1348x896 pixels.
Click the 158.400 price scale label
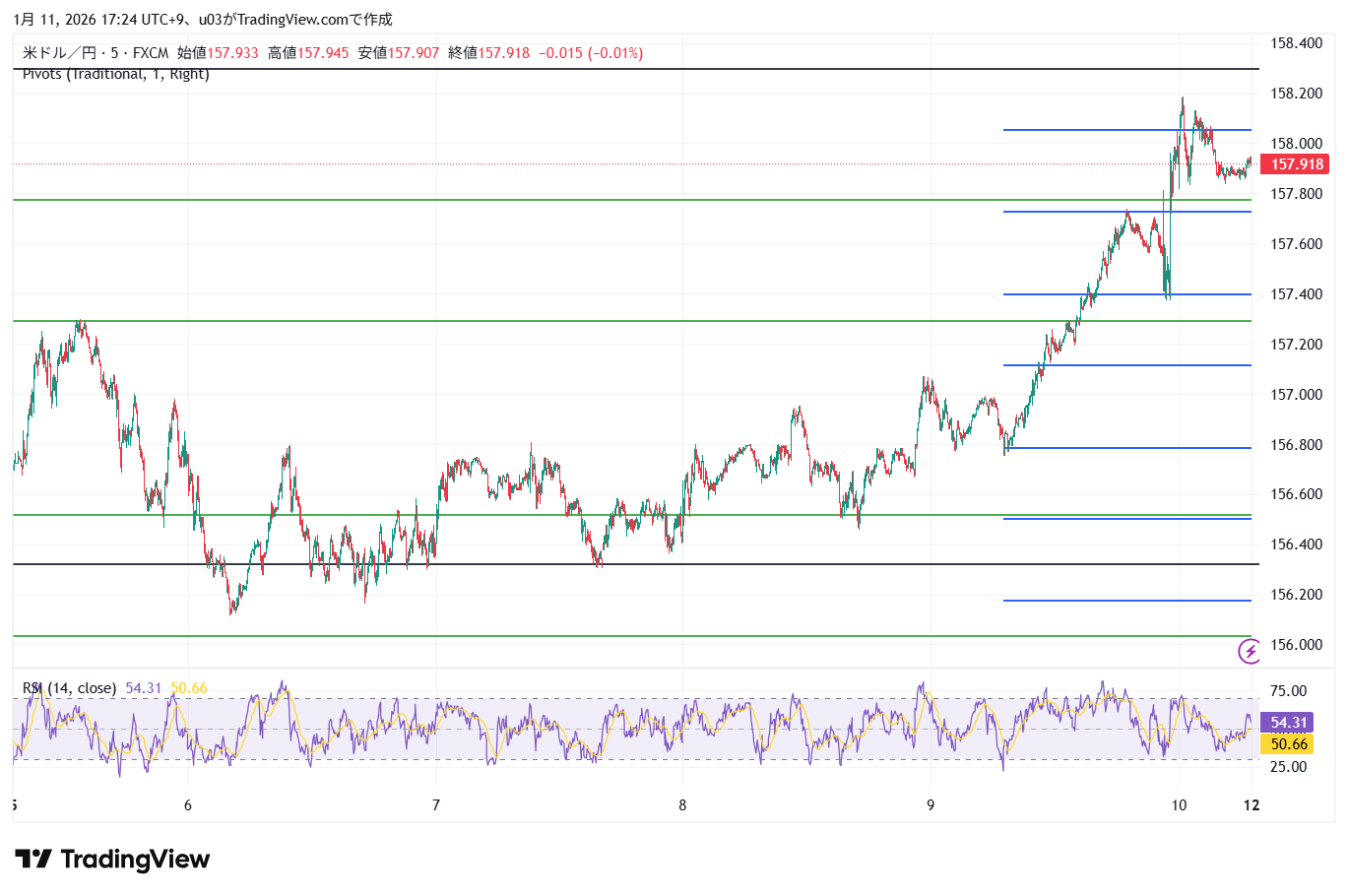click(1296, 43)
